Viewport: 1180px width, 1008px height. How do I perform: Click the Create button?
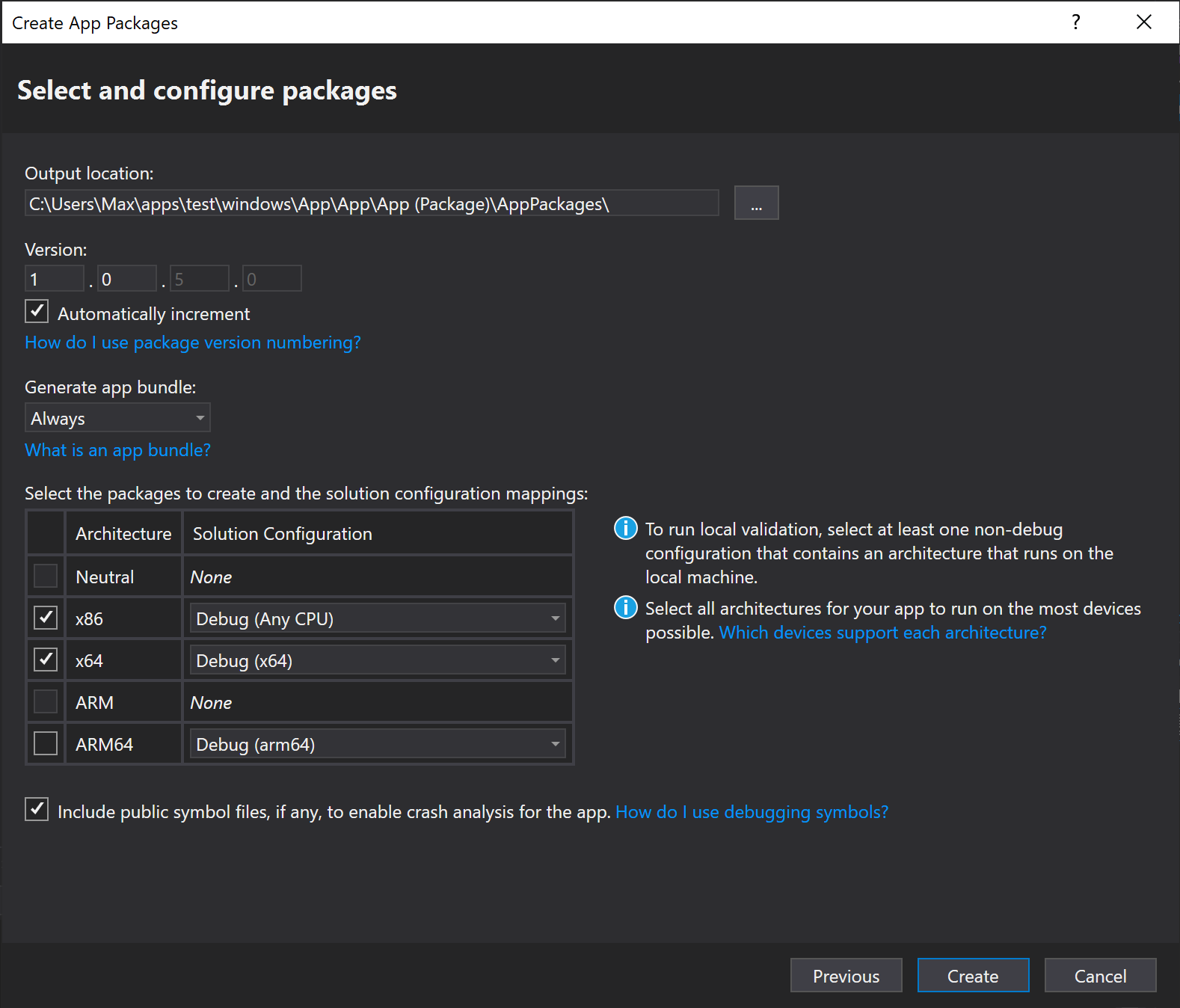click(x=974, y=975)
